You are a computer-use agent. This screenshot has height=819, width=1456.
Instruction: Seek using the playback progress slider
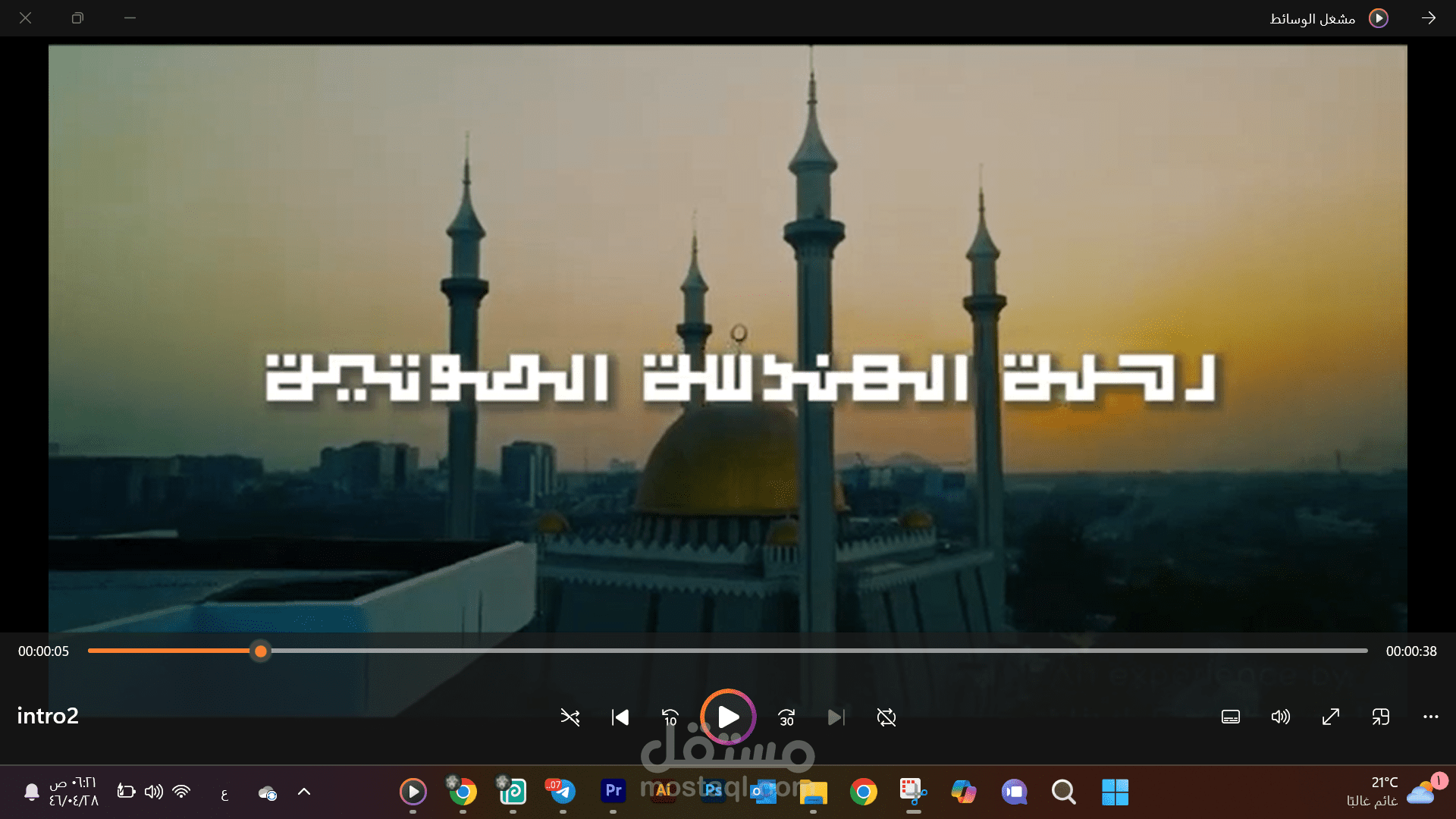pyautogui.click(x=261, y=651)
